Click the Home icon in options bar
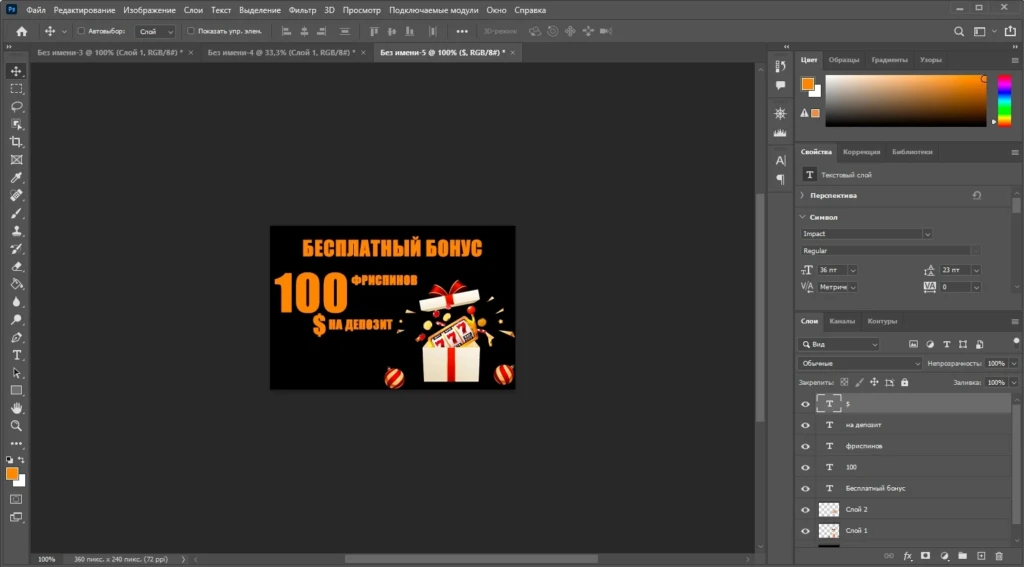Screen dimensions: 1024x567 [22, 31]
